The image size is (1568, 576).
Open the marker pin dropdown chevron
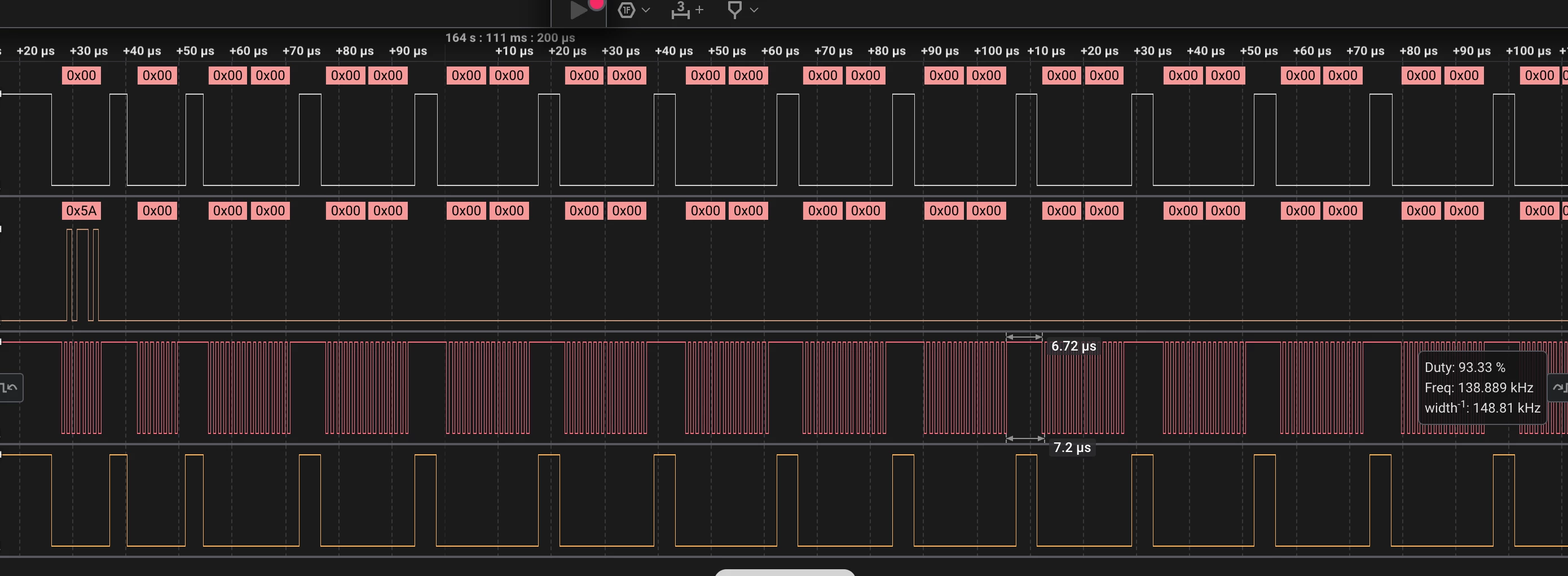754,10
